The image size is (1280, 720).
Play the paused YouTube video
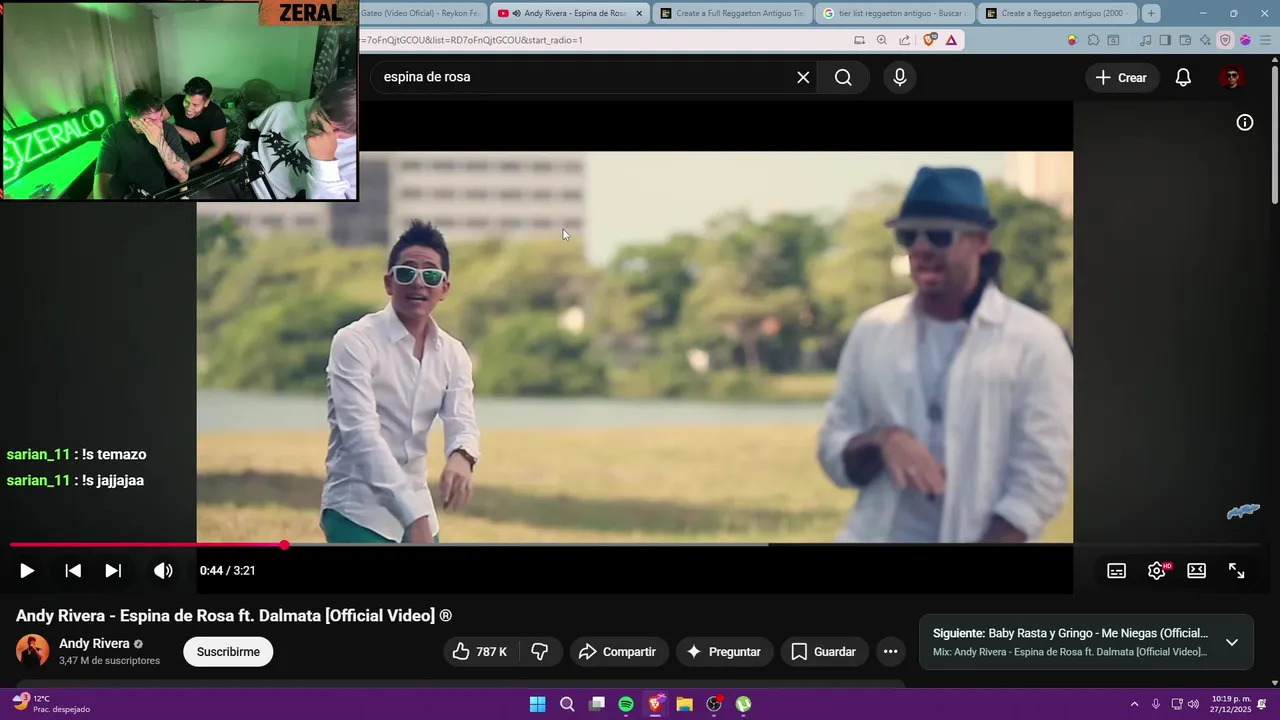pos(27,571)
